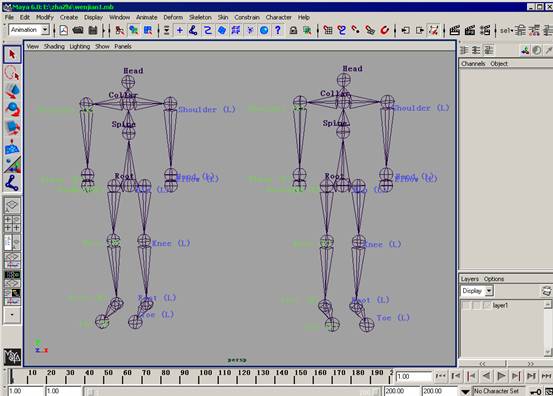Image resolution: width=553 pixels, height=396 pixels.
Task: Open the Shading panel menu
Action: 54,46
